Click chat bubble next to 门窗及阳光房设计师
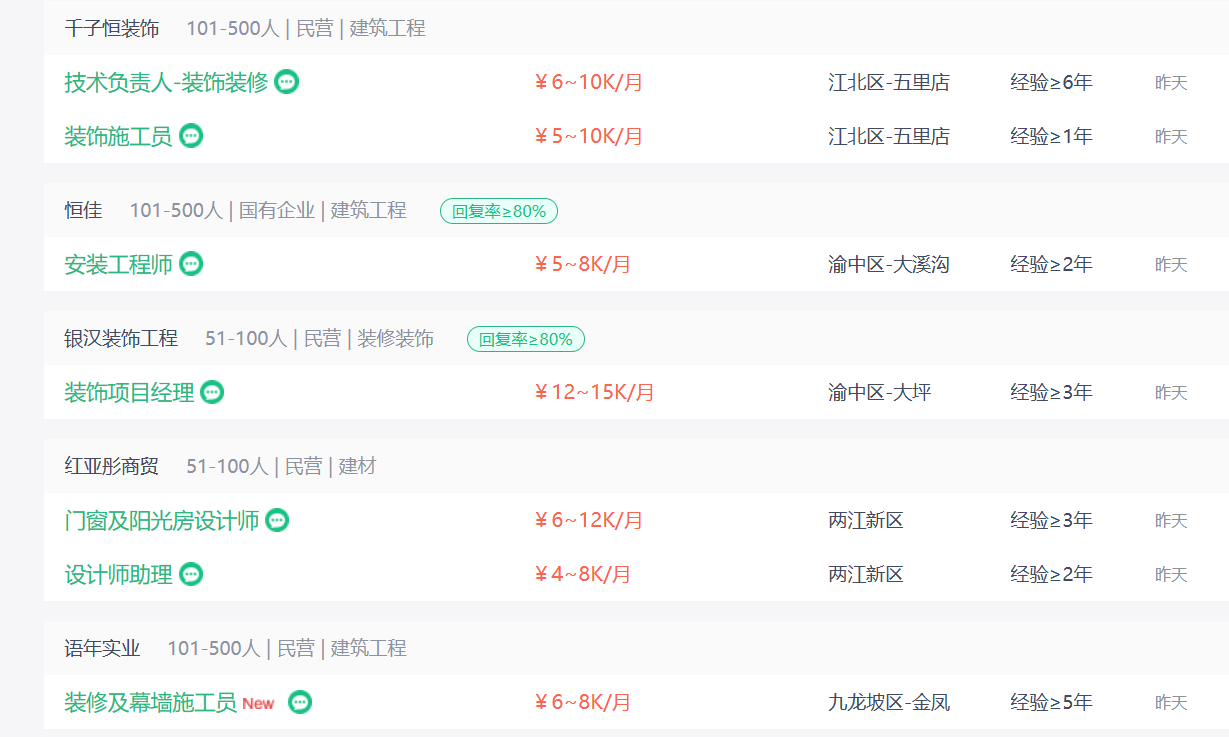Viewport: 1229px width, 737px height. point(277,520)
